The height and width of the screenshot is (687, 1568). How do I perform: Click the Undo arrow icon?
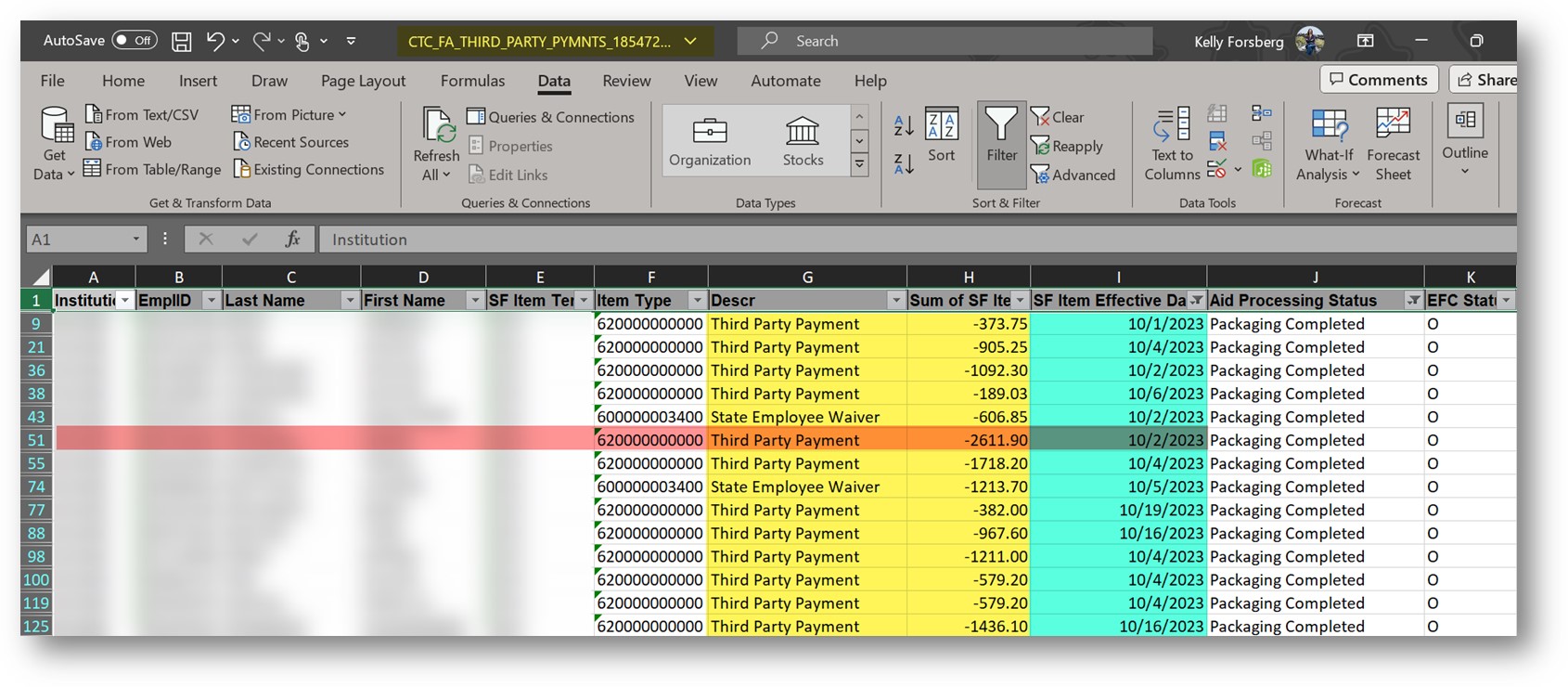(215, 41)
